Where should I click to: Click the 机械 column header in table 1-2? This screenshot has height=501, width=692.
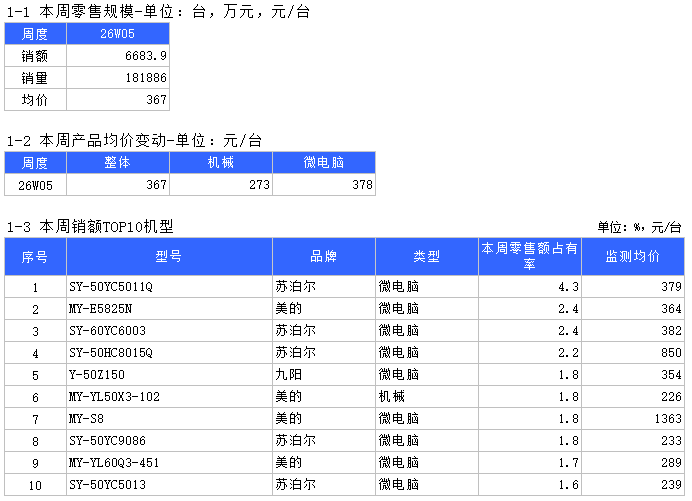click(220, 163)
